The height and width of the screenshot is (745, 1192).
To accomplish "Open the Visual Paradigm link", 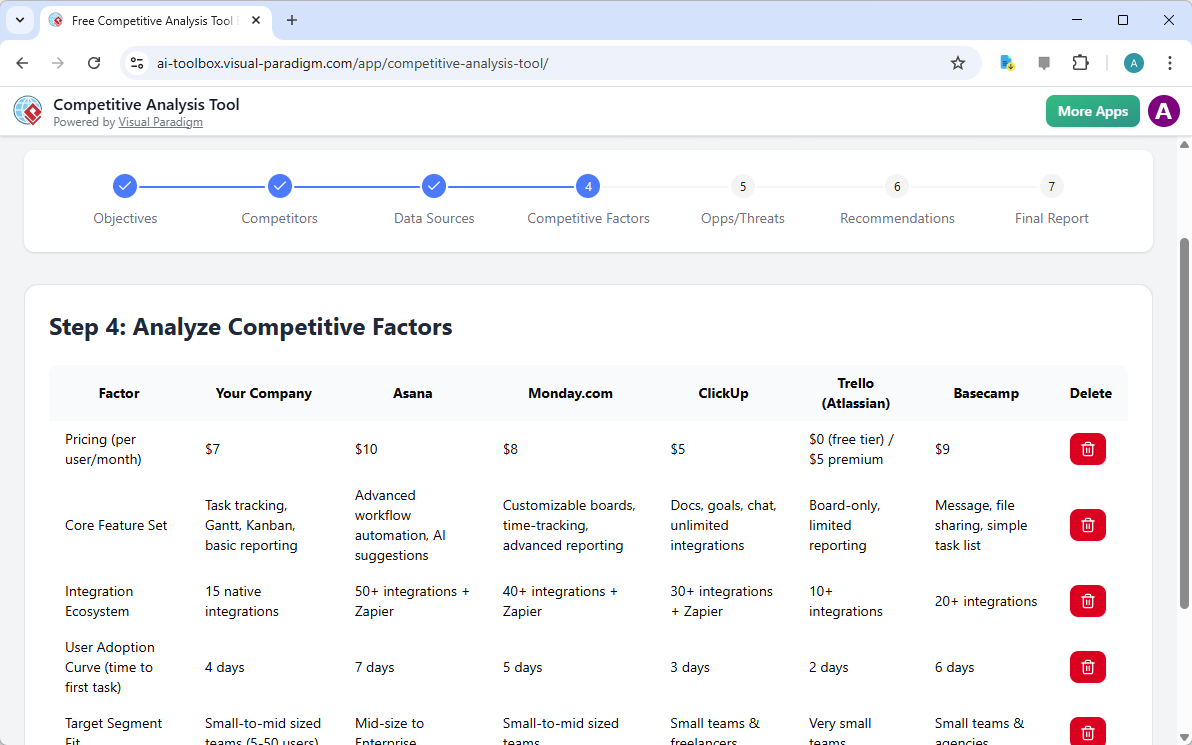I will click(160, 122).
